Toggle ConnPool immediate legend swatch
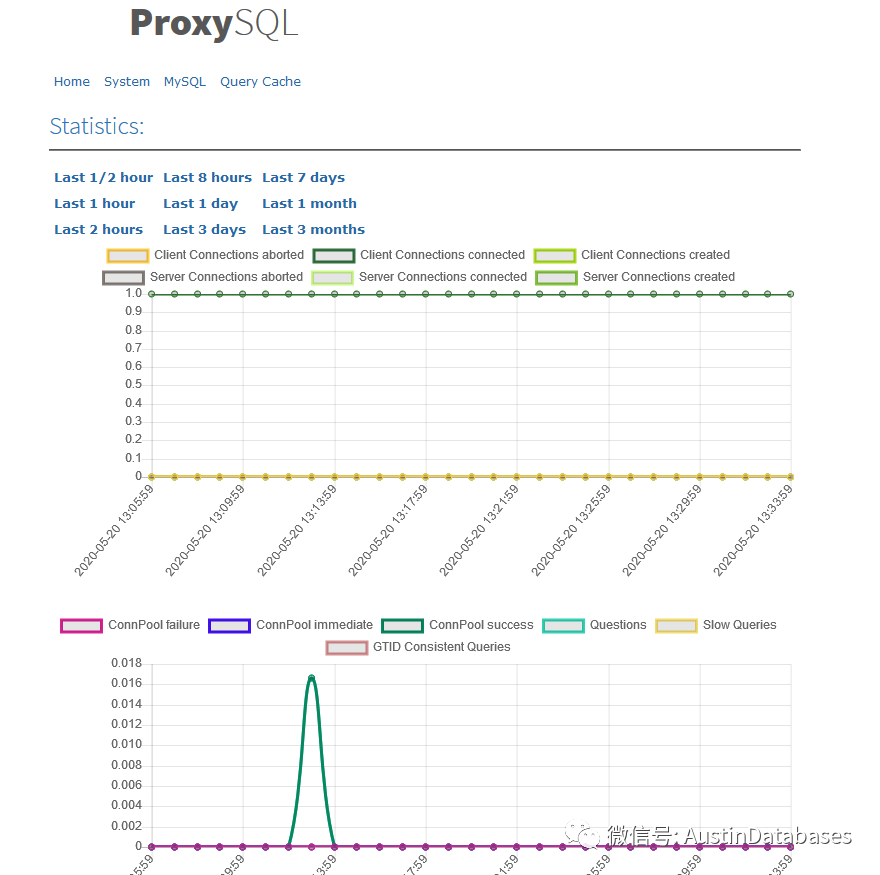The image size is (880, 875). click(229, 626)
